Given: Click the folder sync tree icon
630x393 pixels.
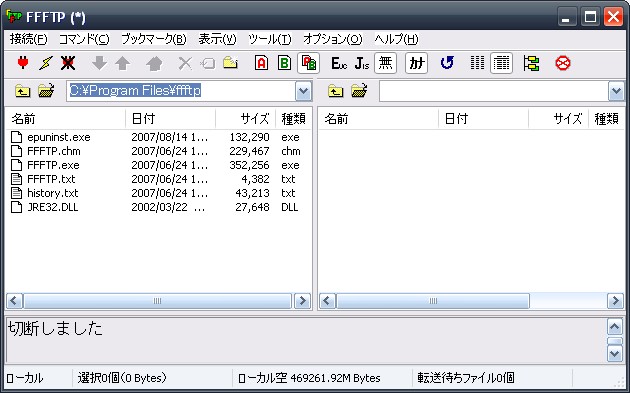Looking at the screenshot, I should click(531, 63).
